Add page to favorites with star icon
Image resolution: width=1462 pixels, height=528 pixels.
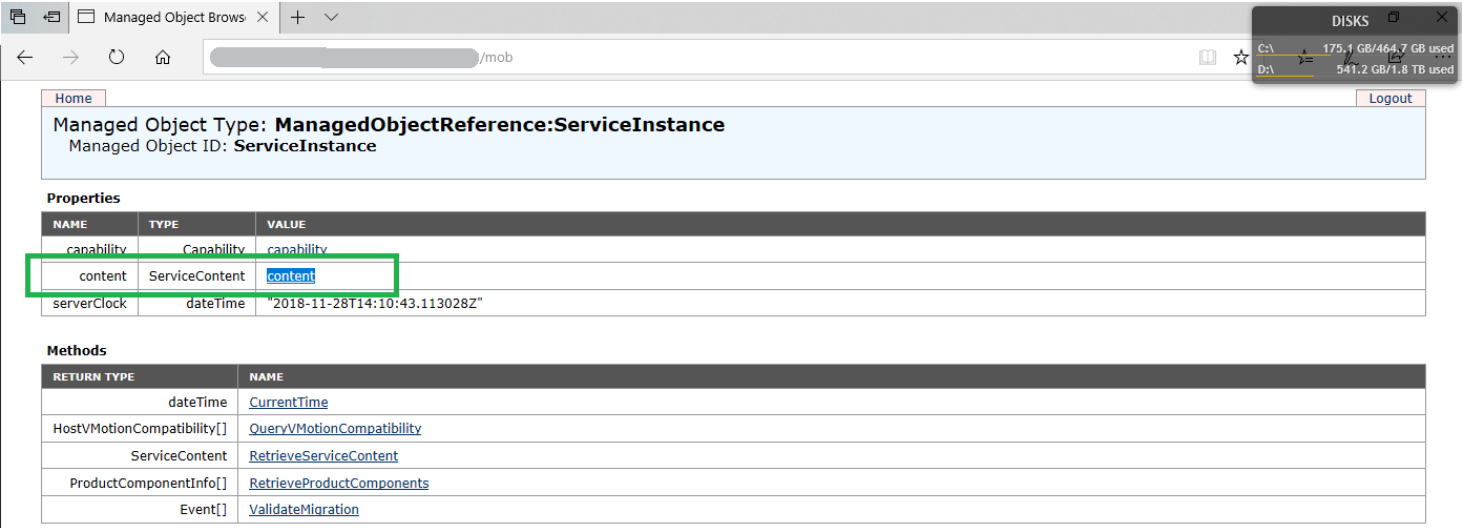pyautogui.click(x=1241, y=58)
